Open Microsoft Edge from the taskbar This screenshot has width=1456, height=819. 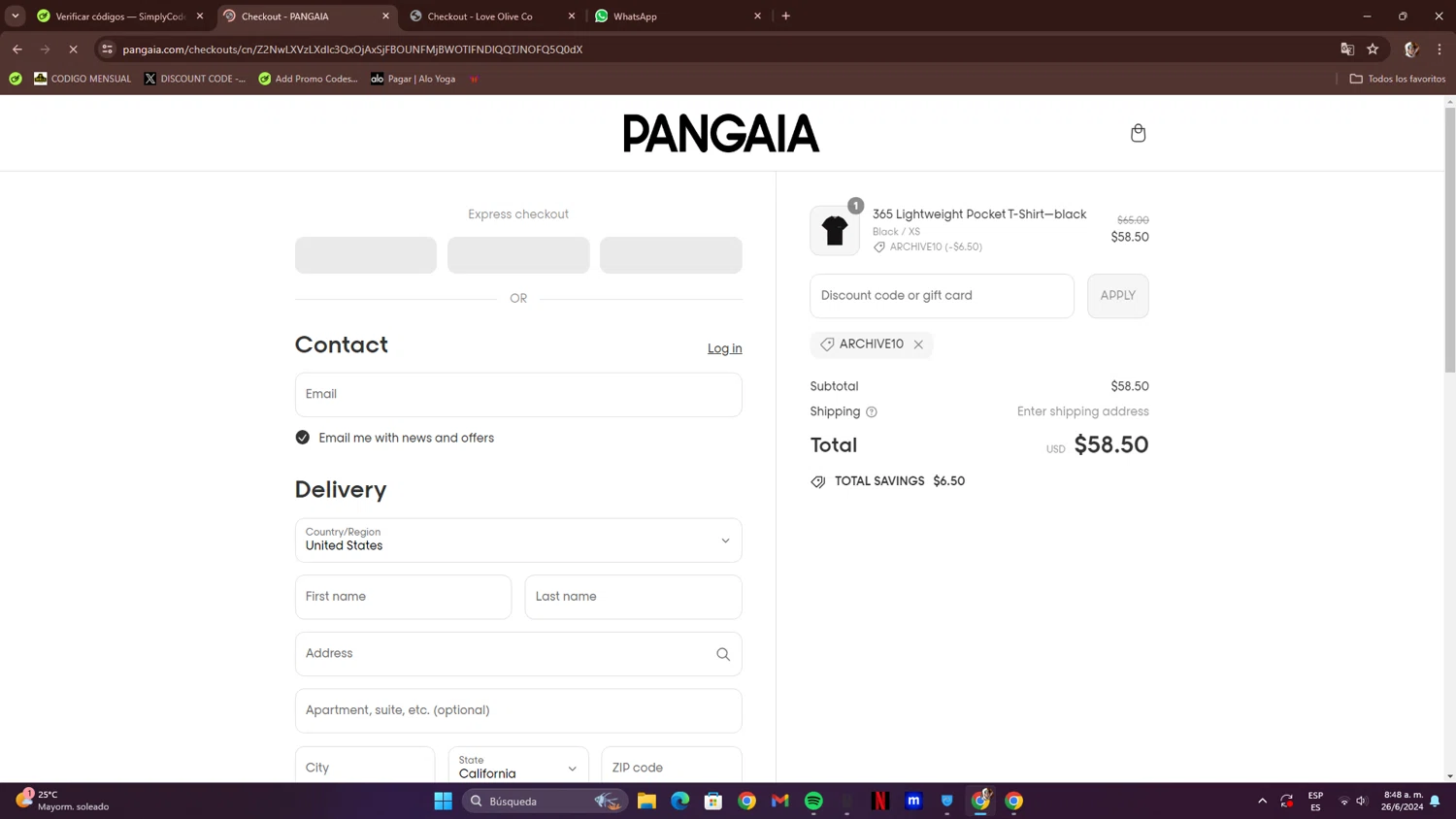[679, 802]
